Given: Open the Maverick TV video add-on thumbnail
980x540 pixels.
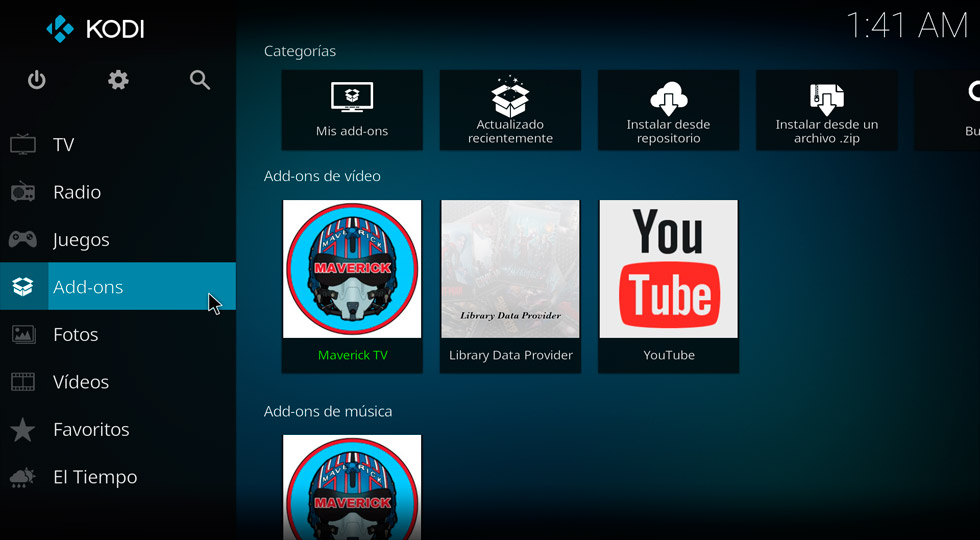Looking at the screenshot, I should pyautogui.click(x=352, y=269).
